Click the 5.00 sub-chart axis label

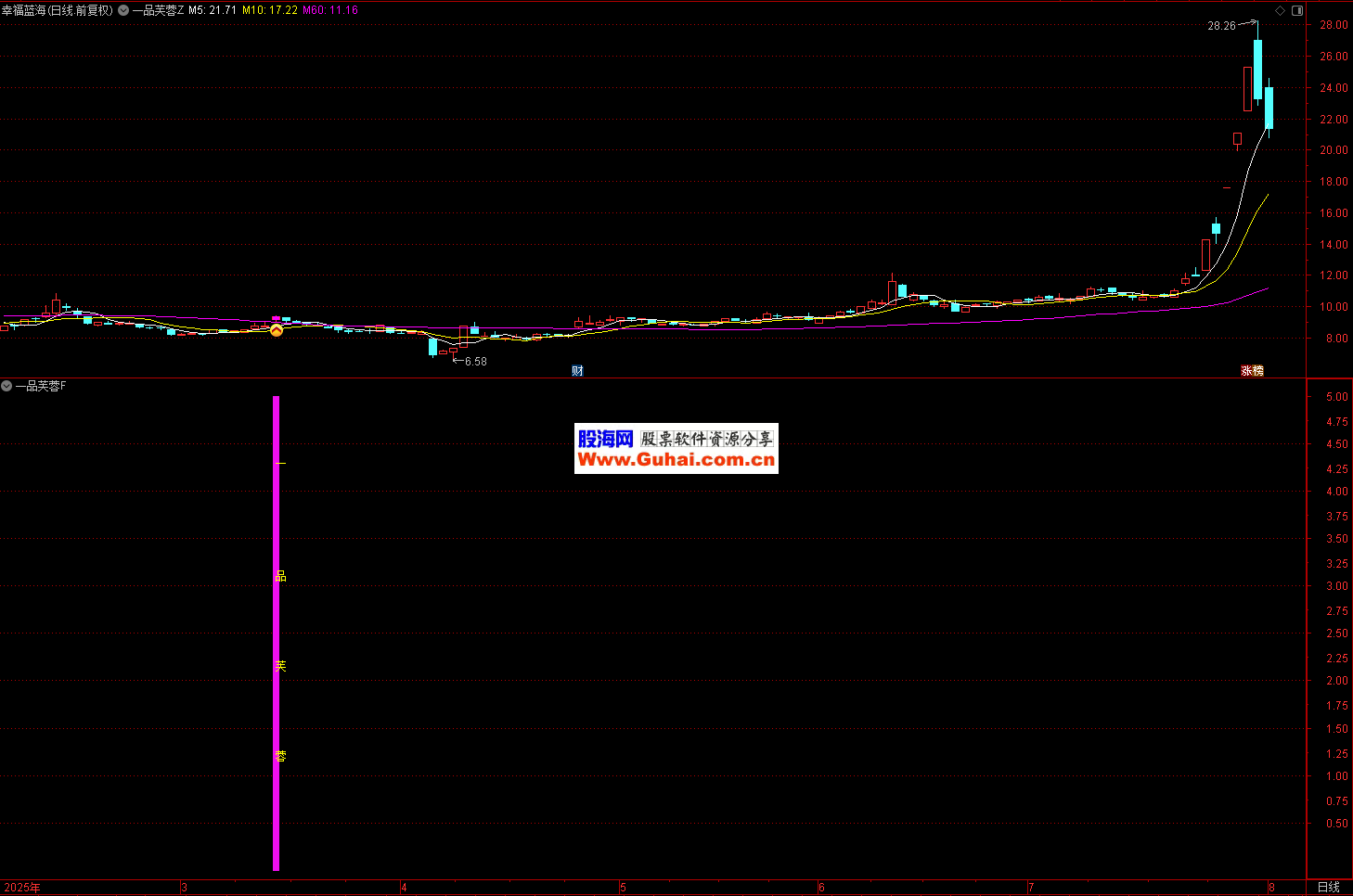tap(1337, 397)
